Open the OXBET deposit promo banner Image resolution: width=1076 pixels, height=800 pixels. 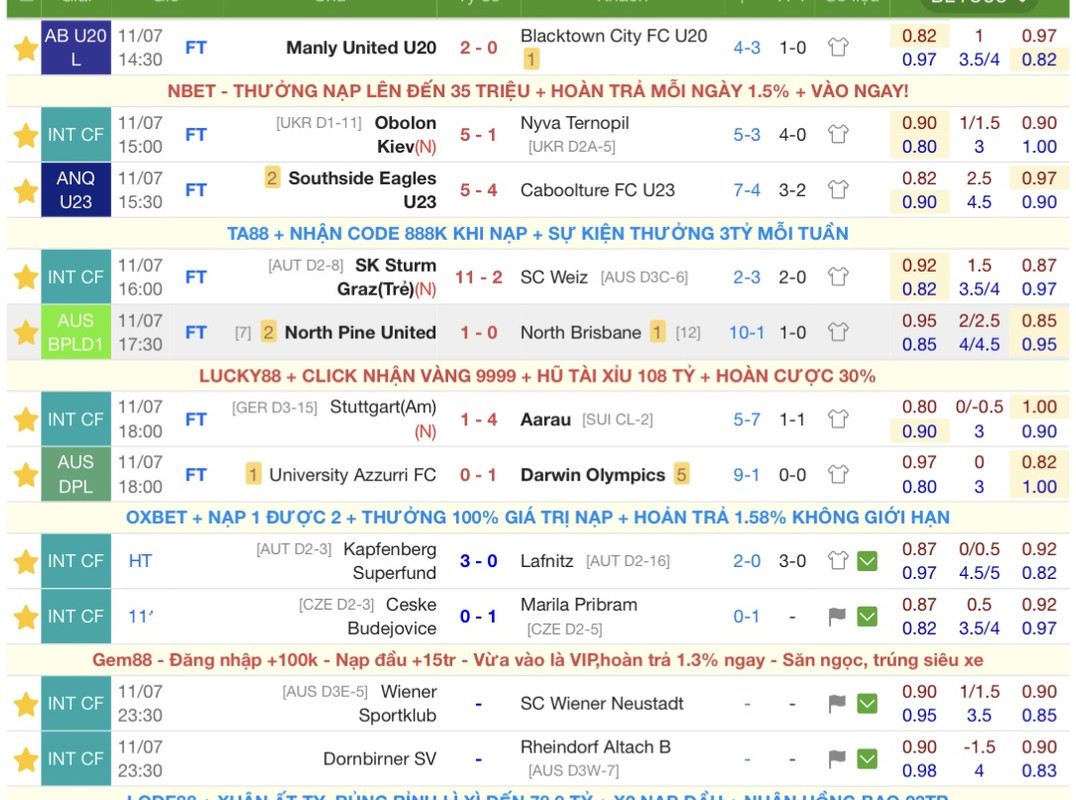(538, 517)
